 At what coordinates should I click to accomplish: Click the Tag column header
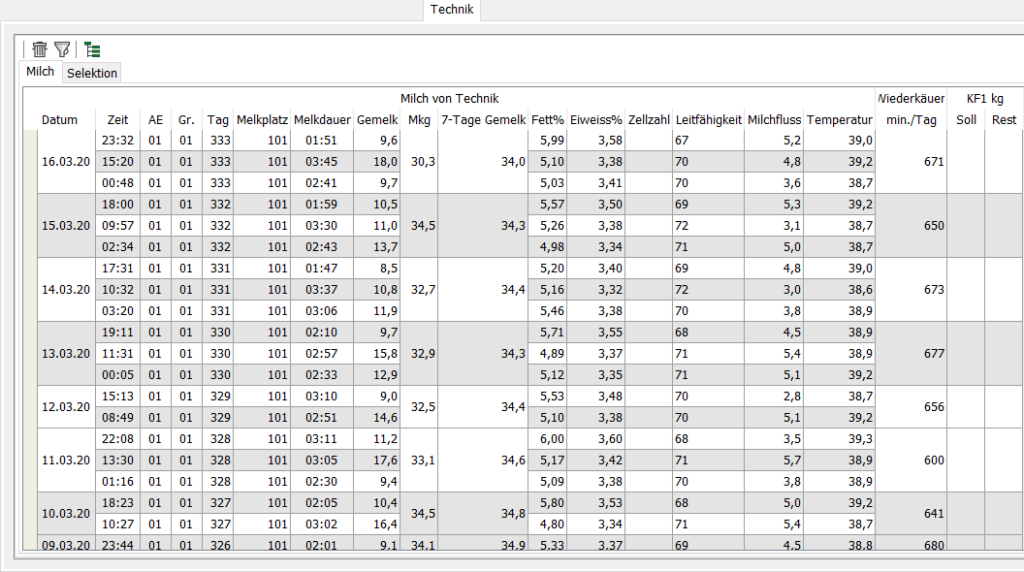tap(217, 120)
